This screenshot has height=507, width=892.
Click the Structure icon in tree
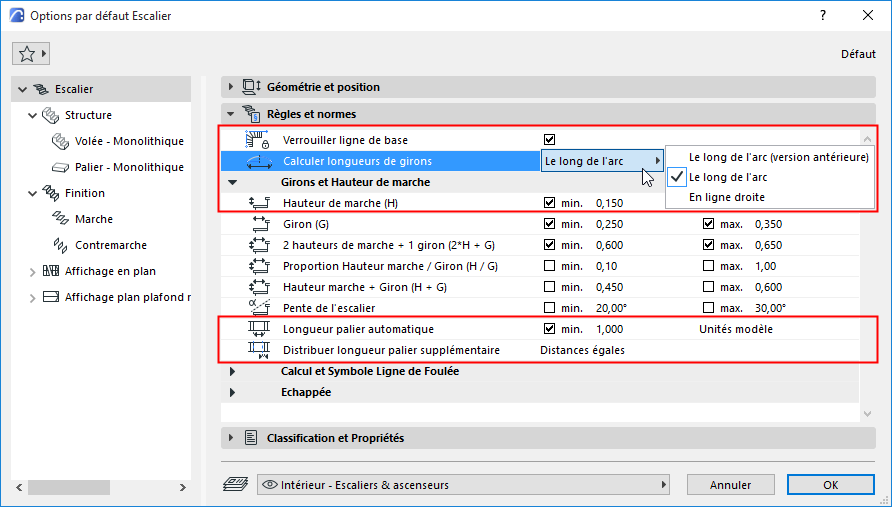(51, 115)
